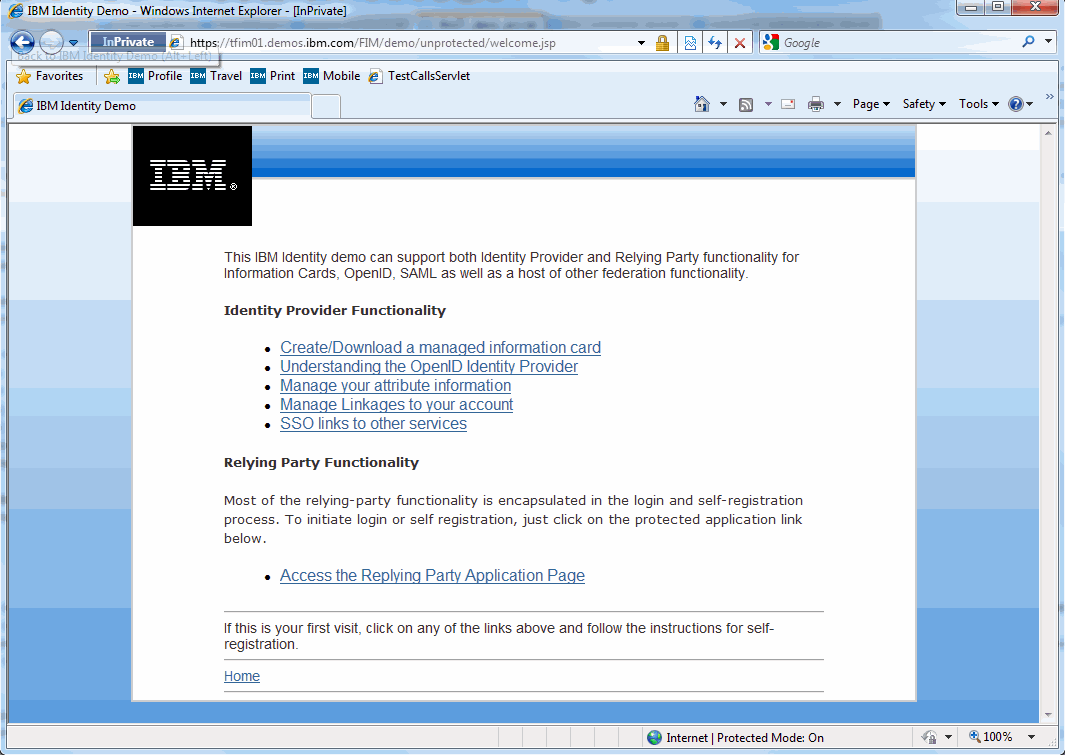Click the InPrivate indicator badge
This screenshot has width=1065, height=755.
pyautogui.click(x=128, y=42)
